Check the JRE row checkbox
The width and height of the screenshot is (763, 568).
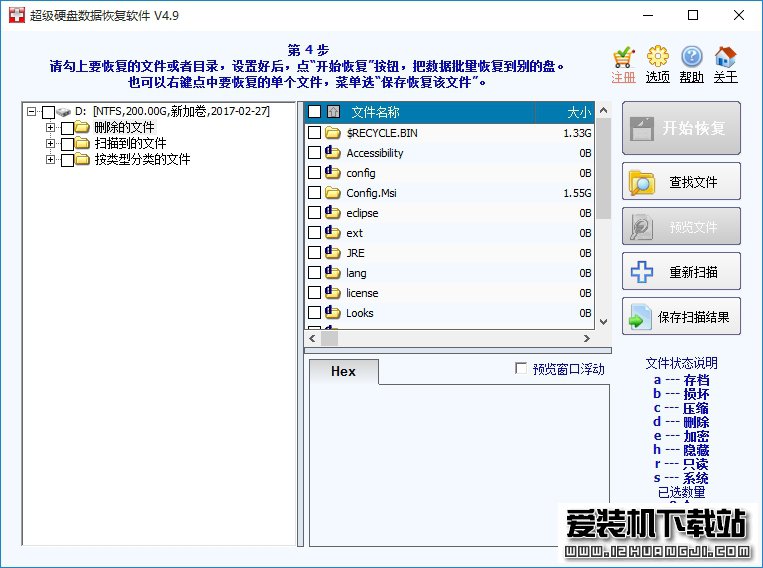coord(314,252)
